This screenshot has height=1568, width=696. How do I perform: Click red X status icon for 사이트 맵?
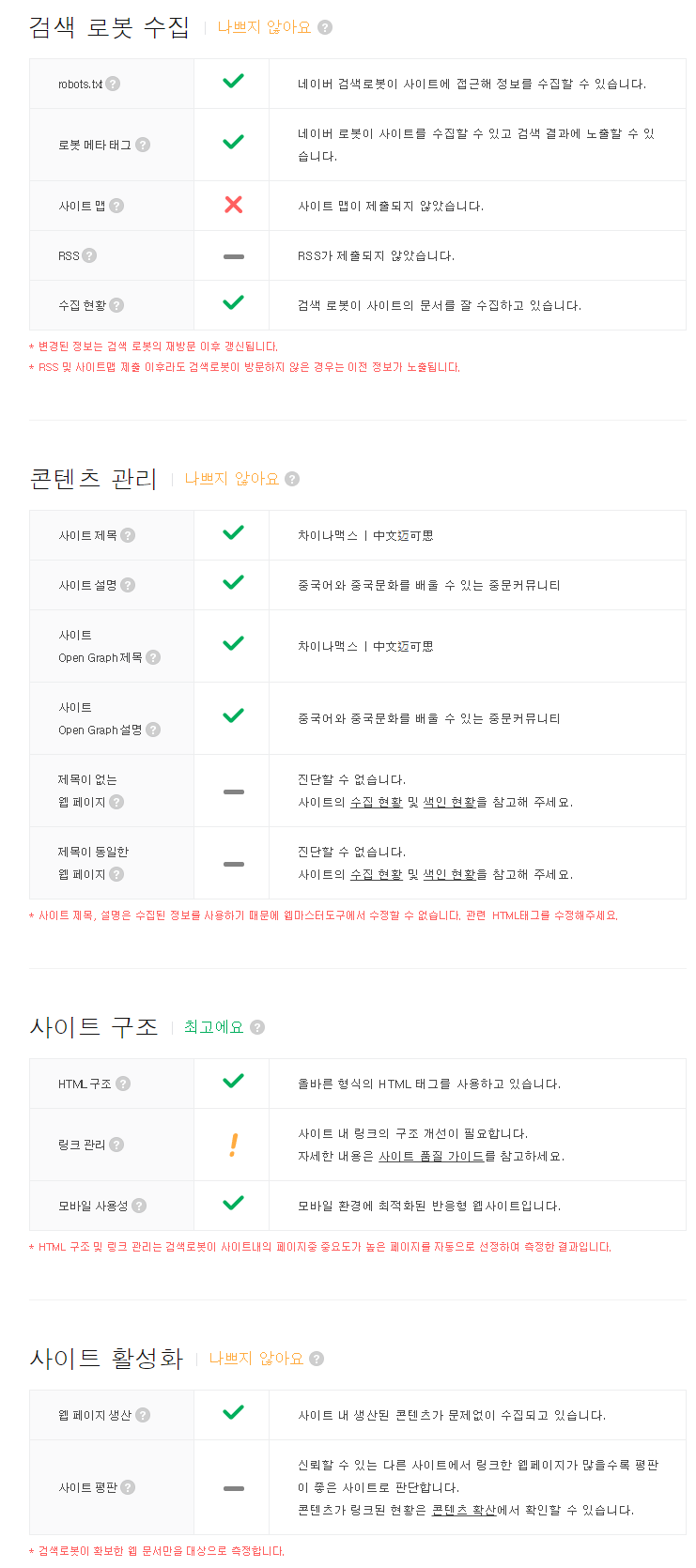coord(234,205)
